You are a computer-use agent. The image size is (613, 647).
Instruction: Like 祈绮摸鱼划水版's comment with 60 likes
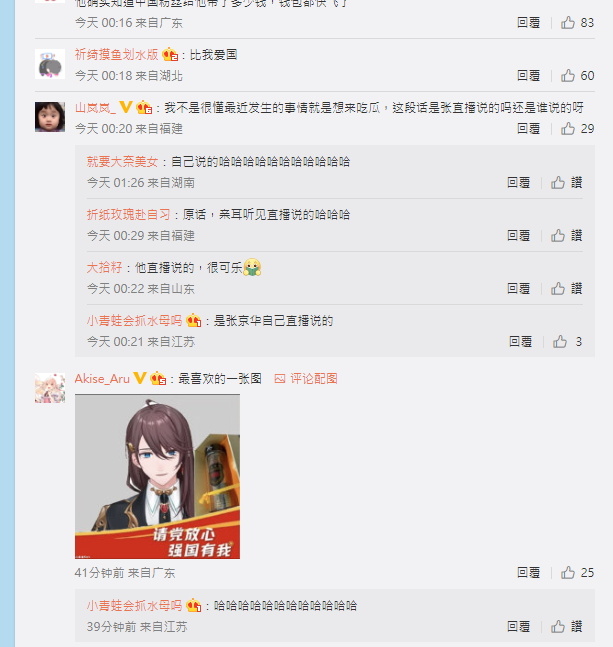pos(577,76)
